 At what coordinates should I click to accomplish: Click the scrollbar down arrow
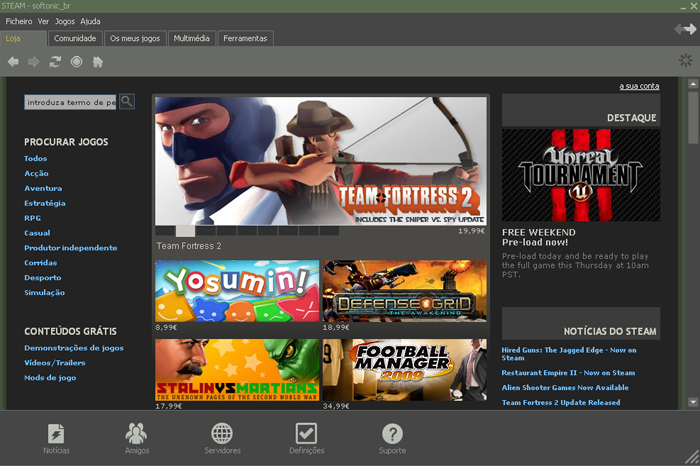(x=693, y=402)
